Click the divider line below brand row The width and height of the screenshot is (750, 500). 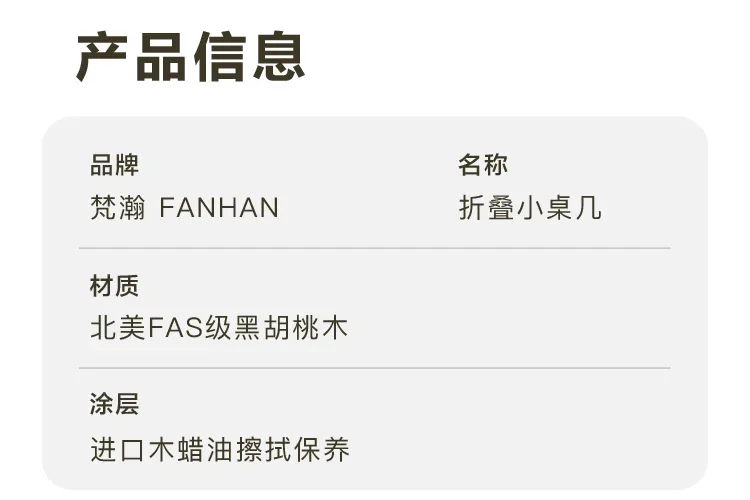375,248
